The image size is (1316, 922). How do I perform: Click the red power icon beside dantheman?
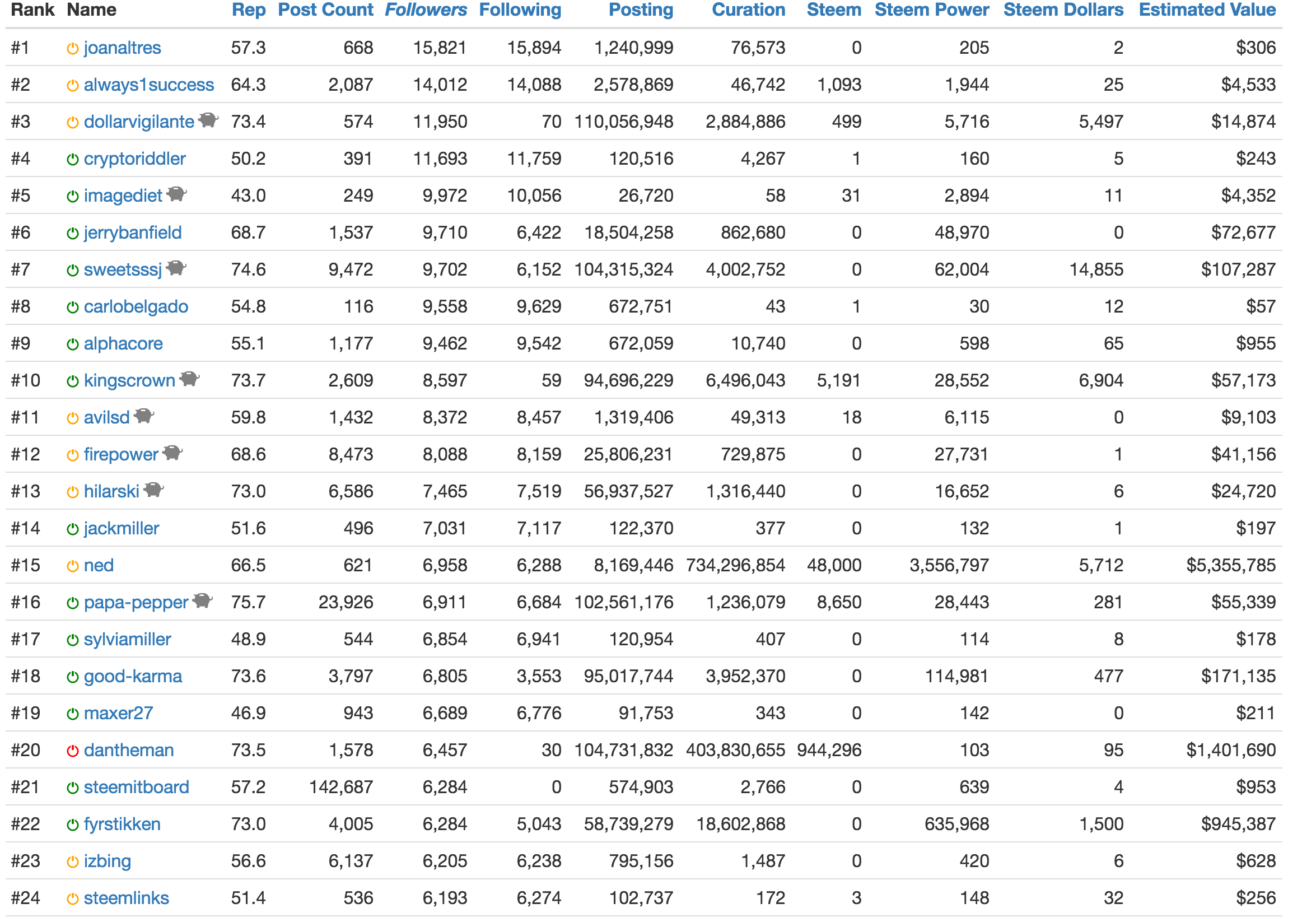[x=73, y=752]
